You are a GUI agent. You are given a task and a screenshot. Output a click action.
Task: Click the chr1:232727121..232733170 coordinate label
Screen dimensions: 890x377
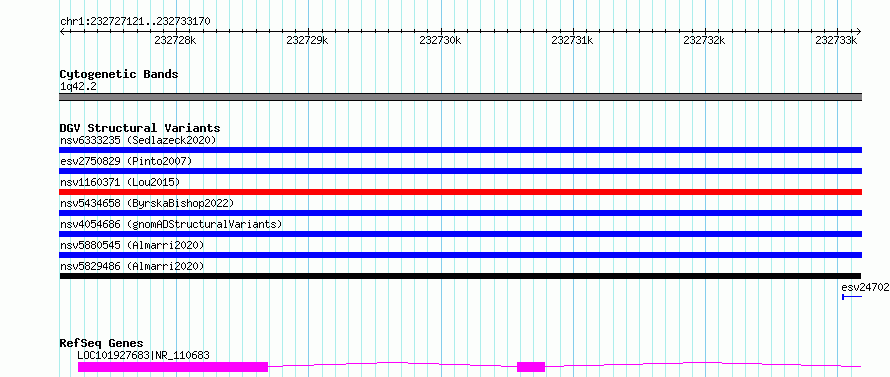click(135, 22)
